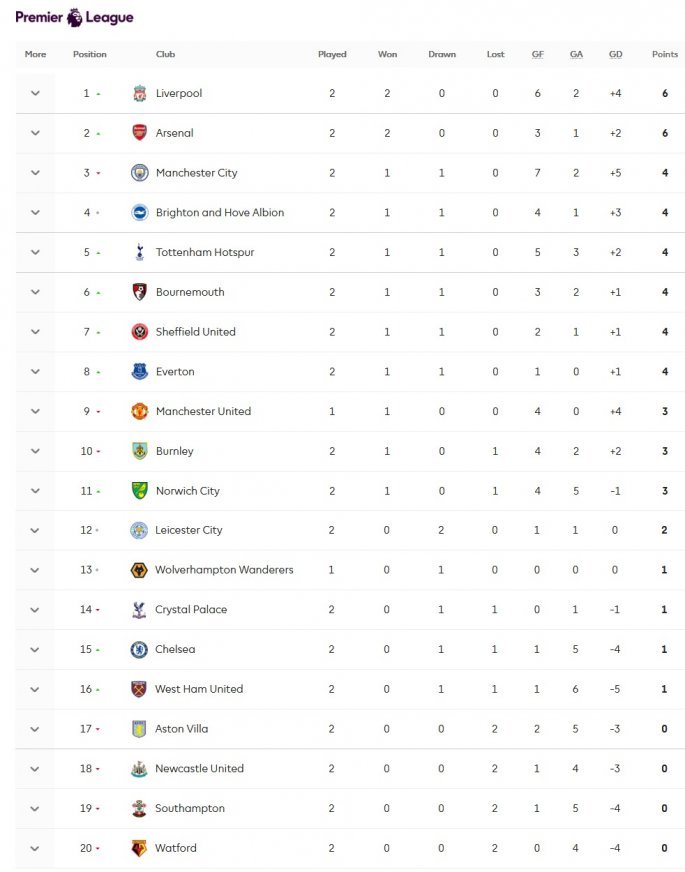Image resolution: width=685 pixels, height=872 pixels.
Task: Open the Leicester City club link
Action: click(x=188, y=530)
